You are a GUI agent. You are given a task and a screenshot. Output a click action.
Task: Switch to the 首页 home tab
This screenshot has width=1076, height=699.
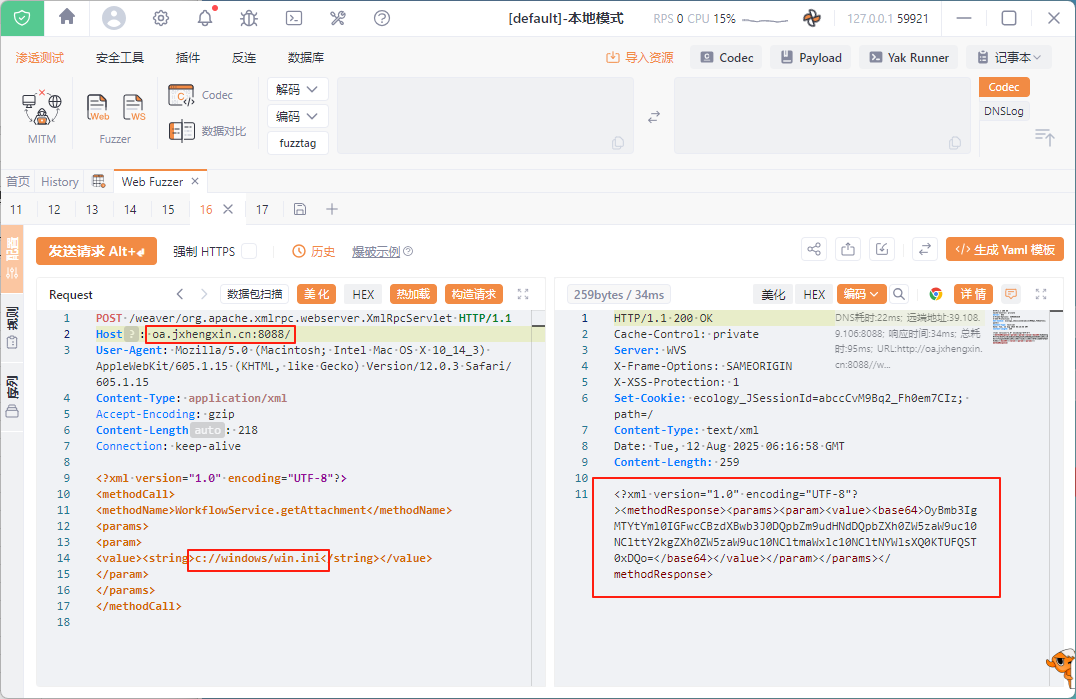[x=18, y=182]
